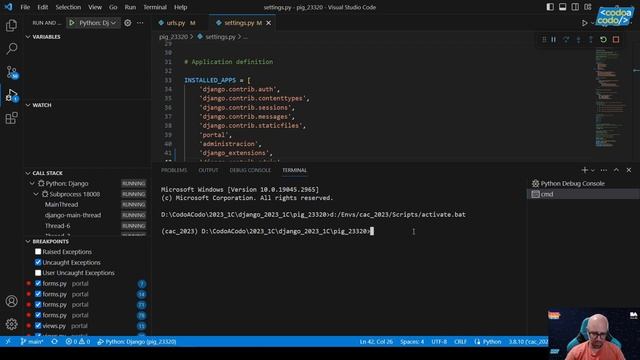Grab the debug toolbar drag handle
The image size is (640, 360).
click(x=544, y=40)
